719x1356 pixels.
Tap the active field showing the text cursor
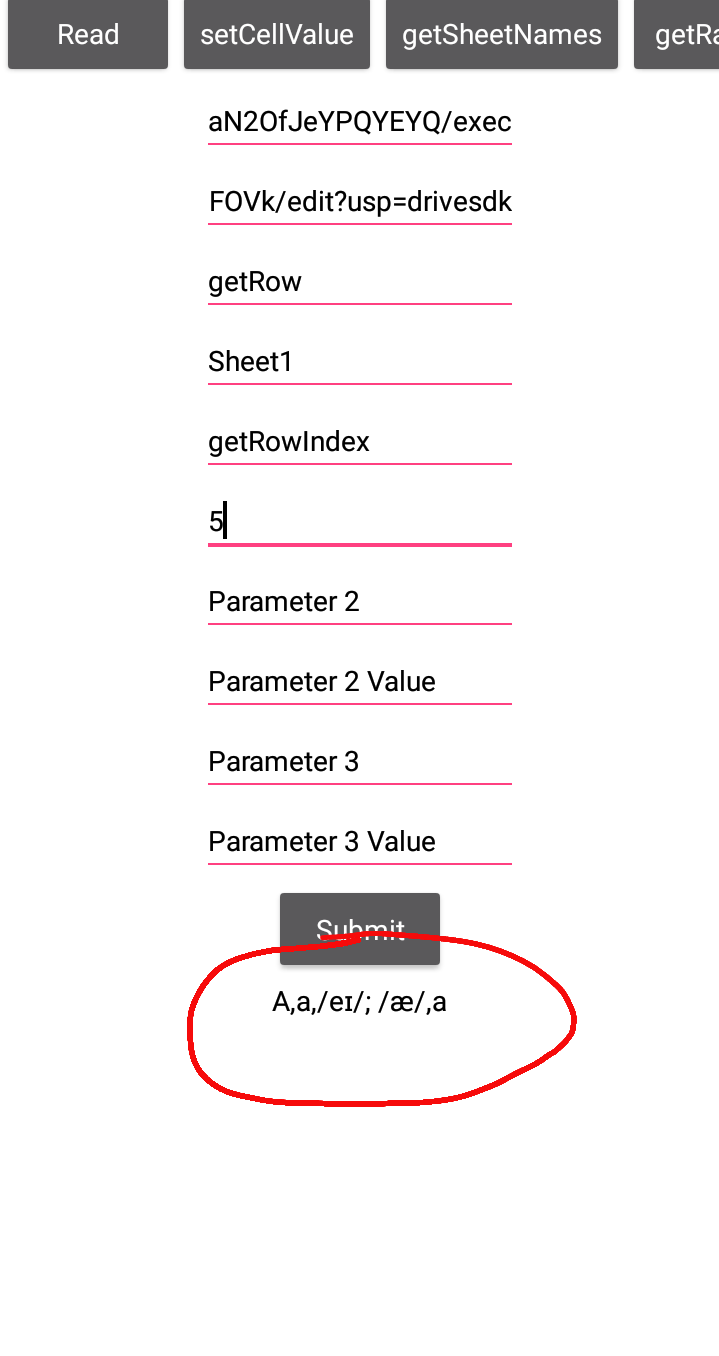point(360,522)
